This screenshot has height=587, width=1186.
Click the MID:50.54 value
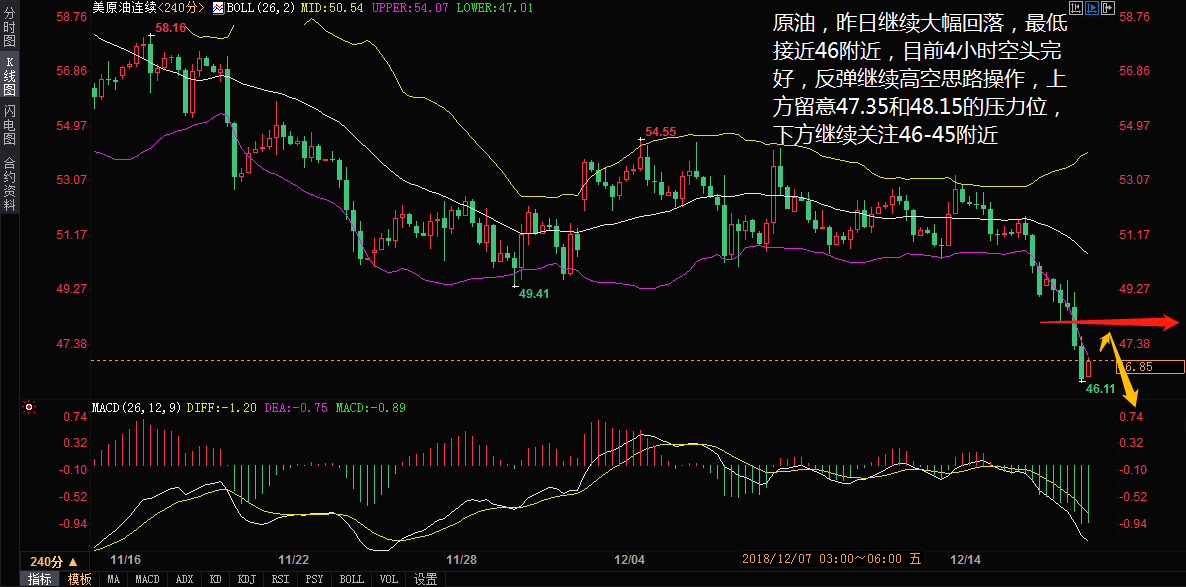tap(331, 8)
